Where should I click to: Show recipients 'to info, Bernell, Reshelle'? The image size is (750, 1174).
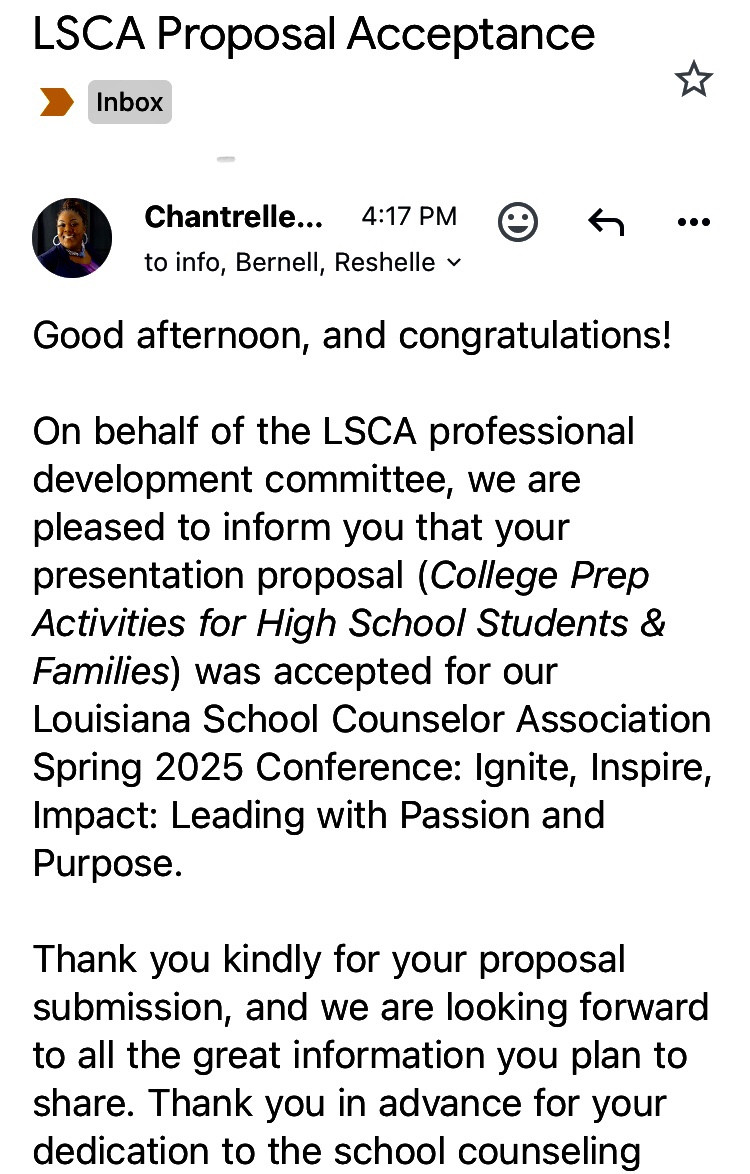pyautogui.click(x=290, y=262)
